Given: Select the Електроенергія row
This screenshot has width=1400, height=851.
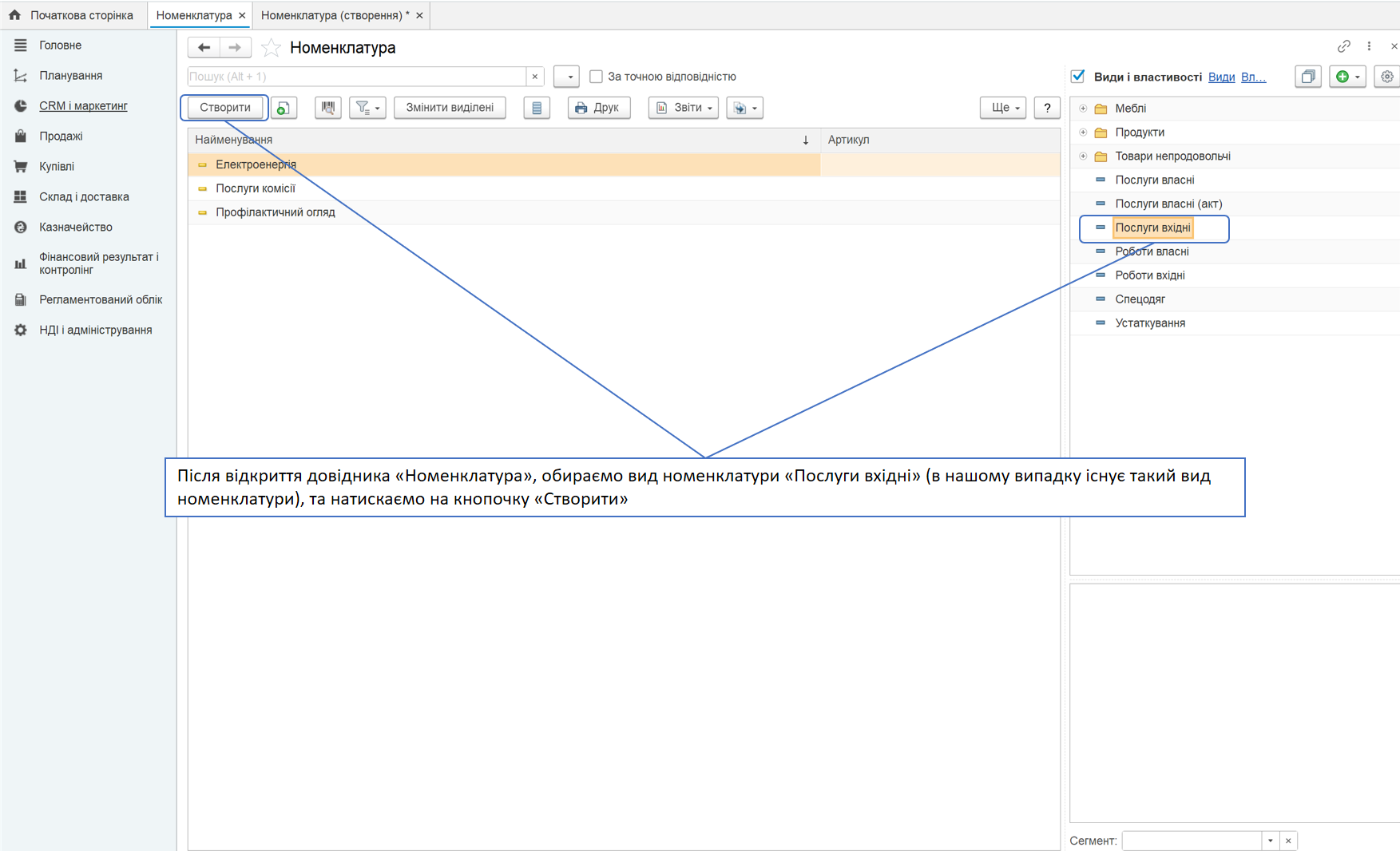Looking at the screenshot, I should (x=624, y=164).
